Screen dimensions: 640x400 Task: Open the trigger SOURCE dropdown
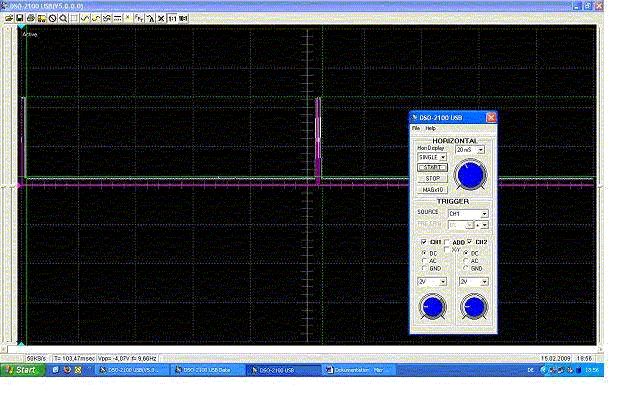pyautogui.click(x=484, y=214)
